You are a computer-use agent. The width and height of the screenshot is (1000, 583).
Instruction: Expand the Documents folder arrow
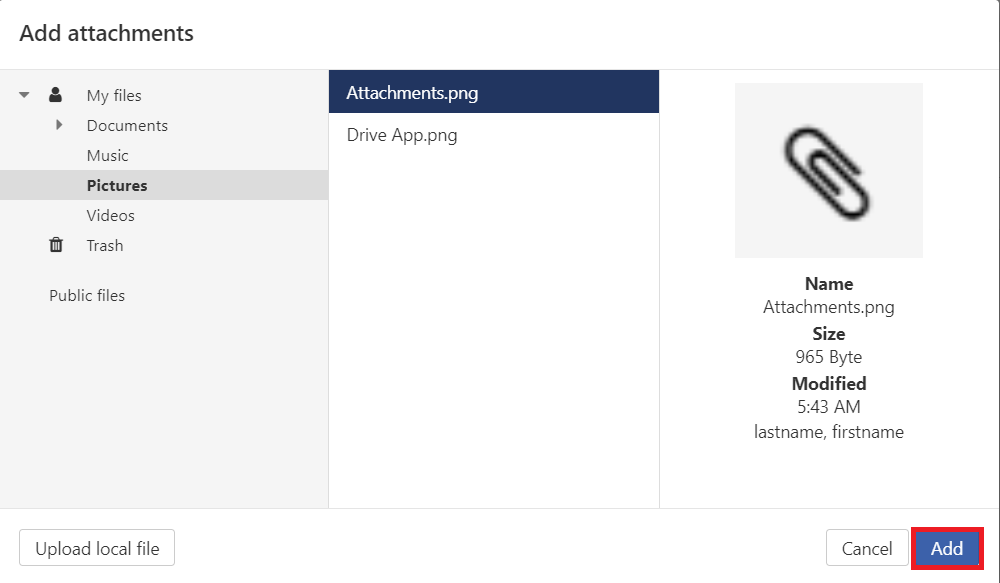click(59, 125)
